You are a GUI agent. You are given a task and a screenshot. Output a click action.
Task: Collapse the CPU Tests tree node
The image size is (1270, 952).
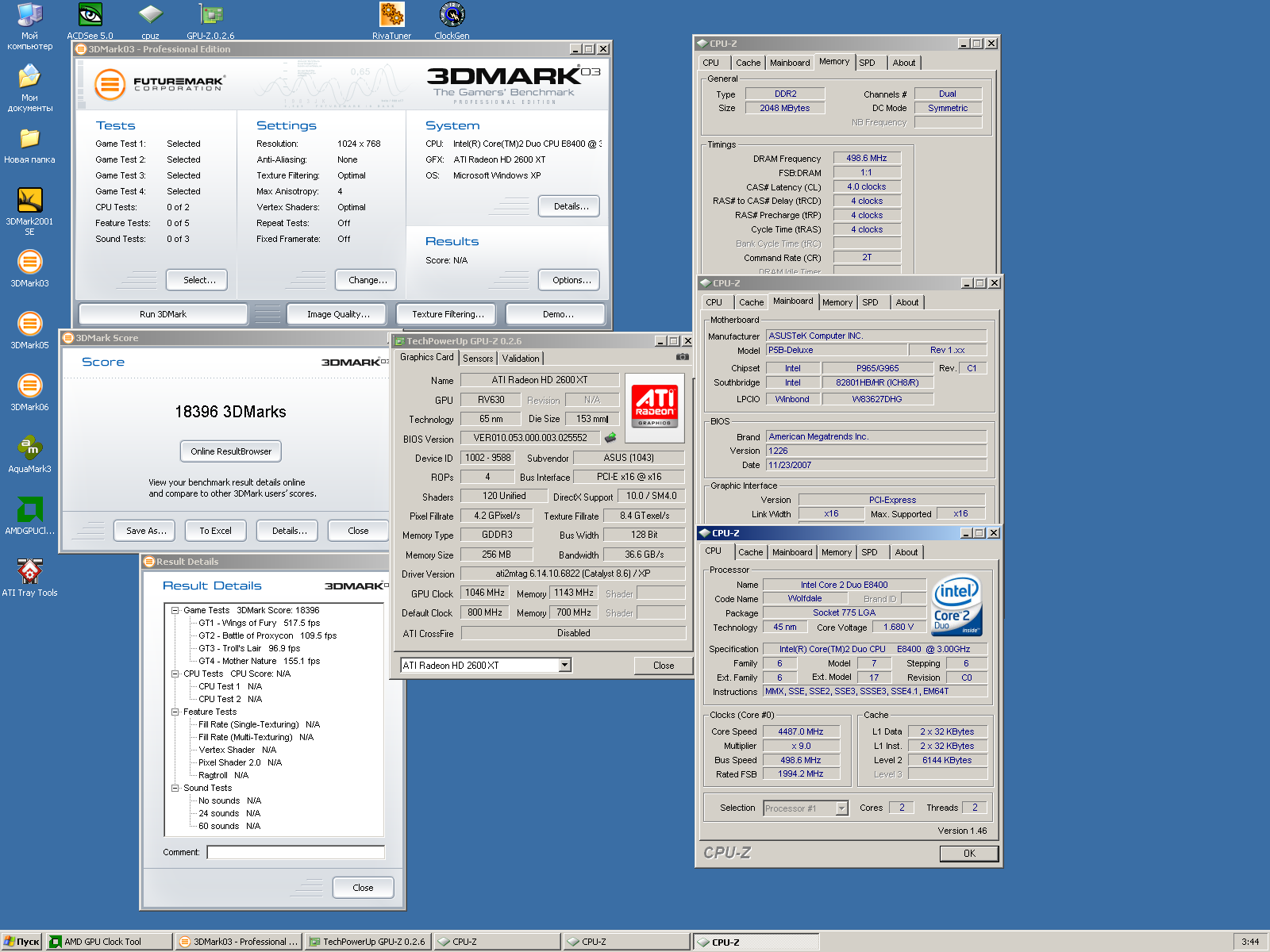point(175,674)
